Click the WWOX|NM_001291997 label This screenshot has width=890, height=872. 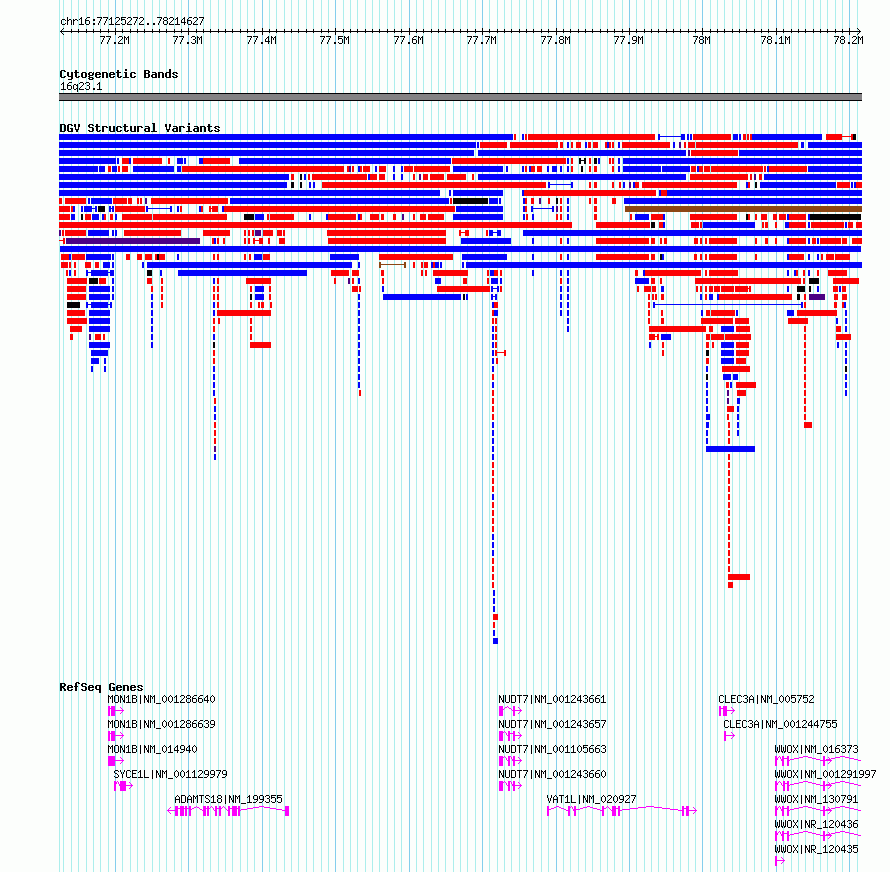pos(825,774)
